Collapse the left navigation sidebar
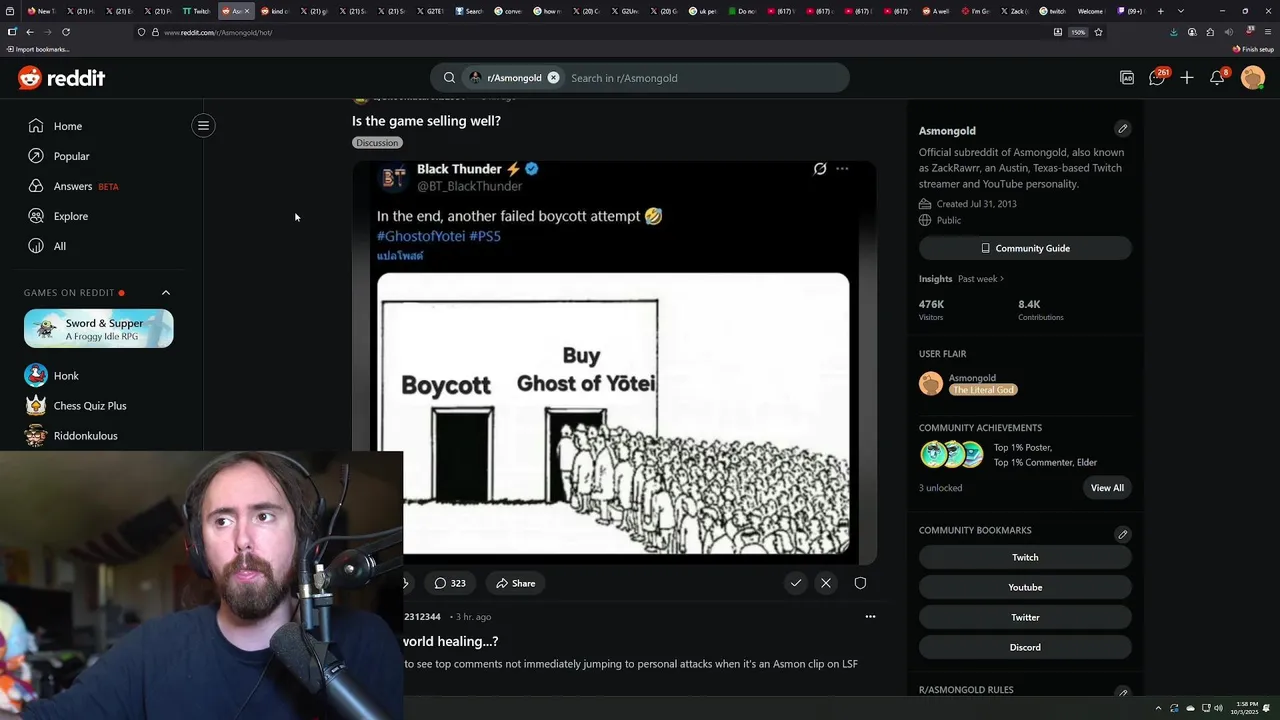This screenshot has height=720, width=1280. pyautogui.click(x=203, y=126)
